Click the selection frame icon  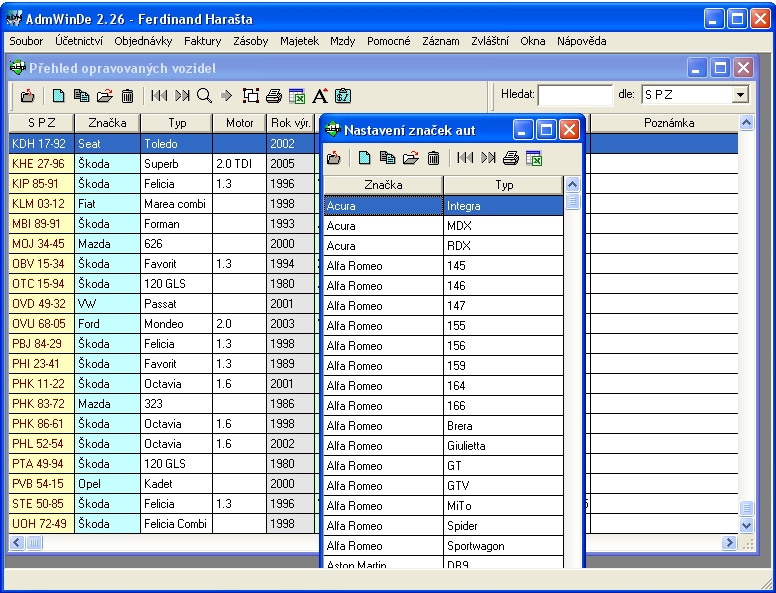(250, 96)
